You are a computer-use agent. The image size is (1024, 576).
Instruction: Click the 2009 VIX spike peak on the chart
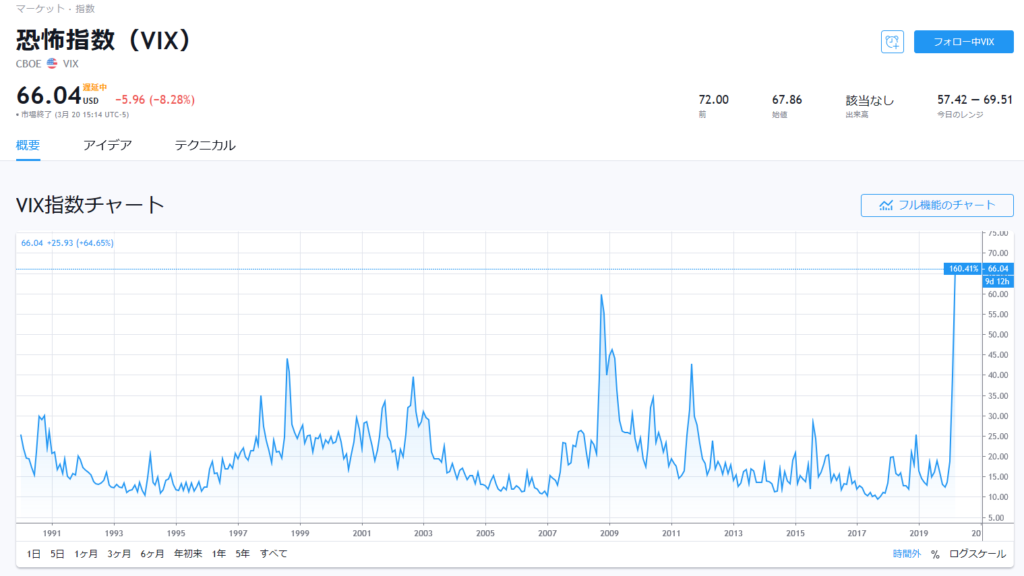point(601,295)
